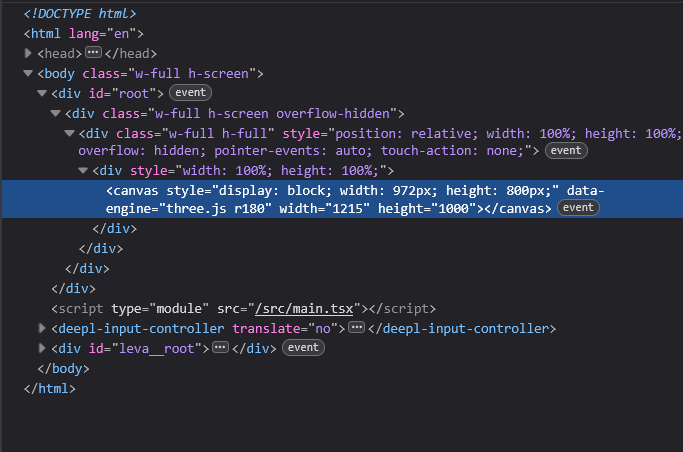
Task: Select the html lang="en" element
Action: 84,34
